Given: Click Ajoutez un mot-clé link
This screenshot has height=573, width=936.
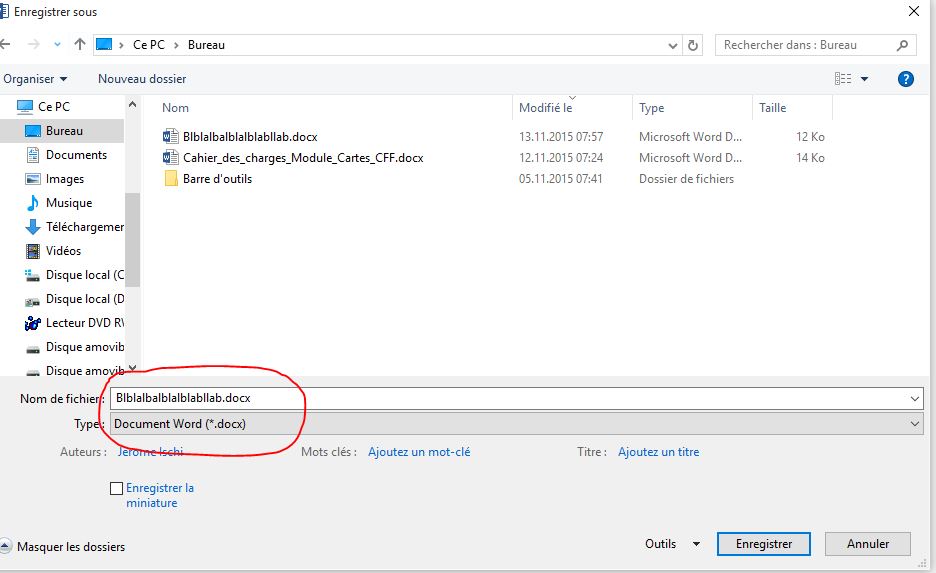Looking at the screenshot, I should 419,452.
